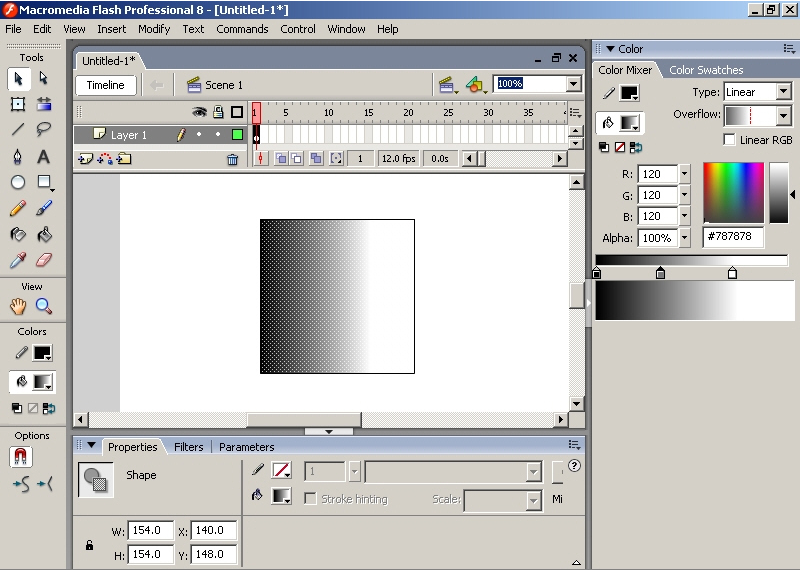
Task: Click the Timeline toggle button
Action: pos(106,85)
